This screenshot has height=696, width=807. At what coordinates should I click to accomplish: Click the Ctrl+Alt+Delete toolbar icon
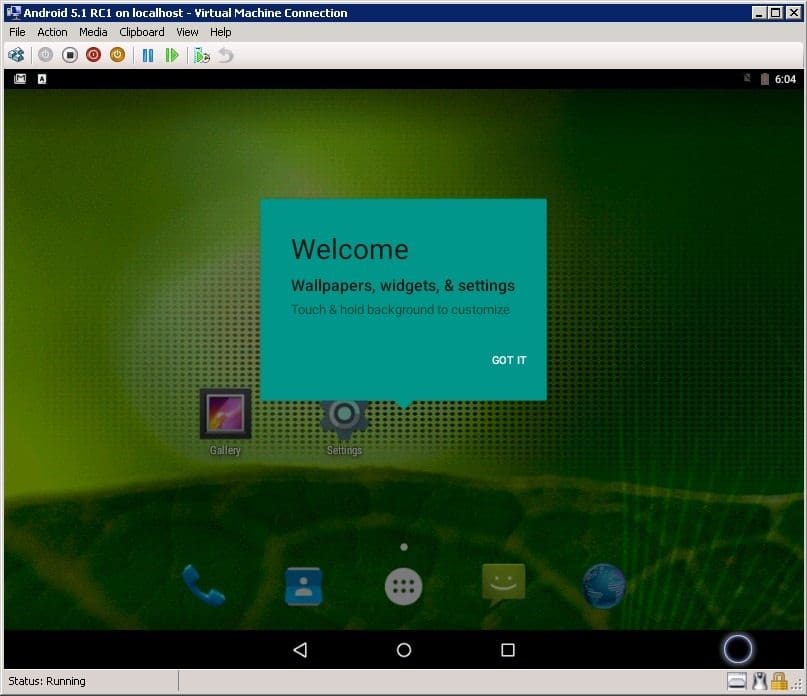(16, 55)
